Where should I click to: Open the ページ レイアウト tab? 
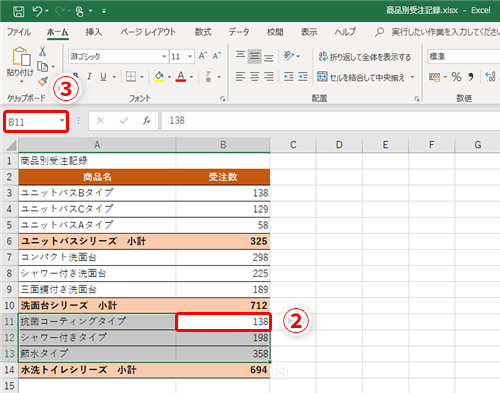pyautogui.click(x=148, y=32)
